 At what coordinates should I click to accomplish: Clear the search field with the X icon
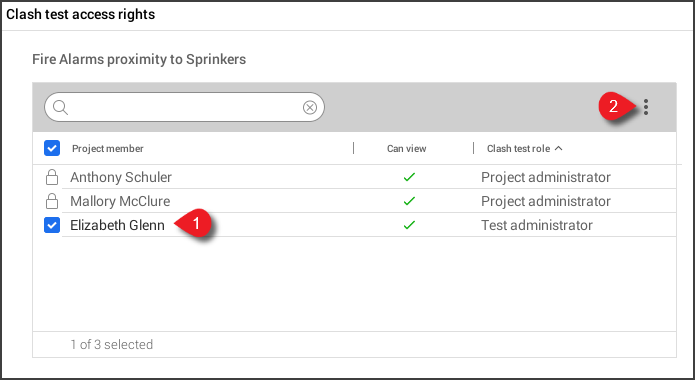310,107
